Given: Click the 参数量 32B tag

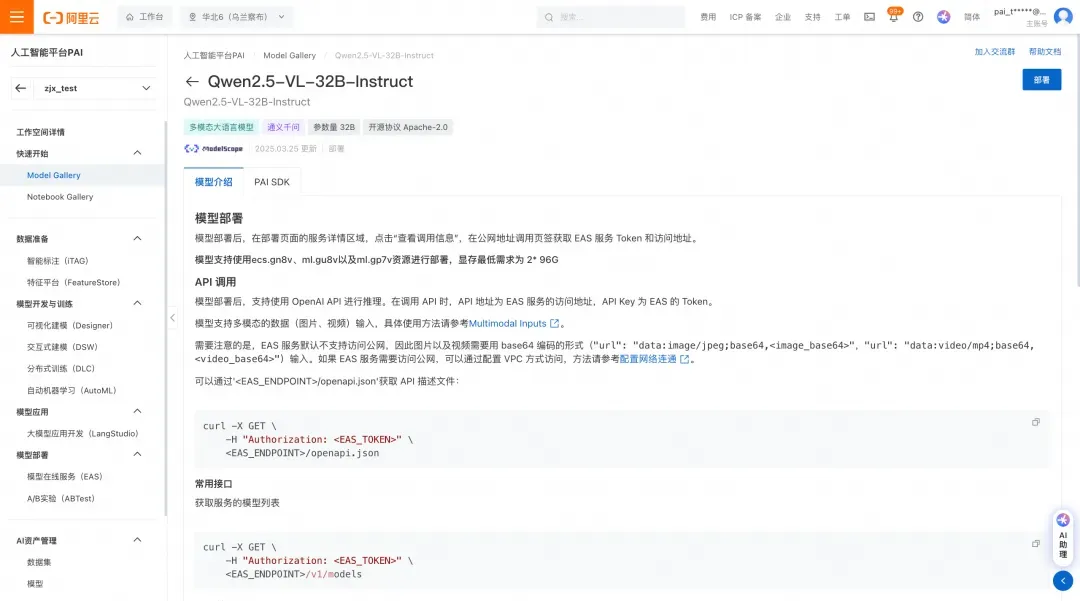Looking at the screenshot, I should coord(333,127).
